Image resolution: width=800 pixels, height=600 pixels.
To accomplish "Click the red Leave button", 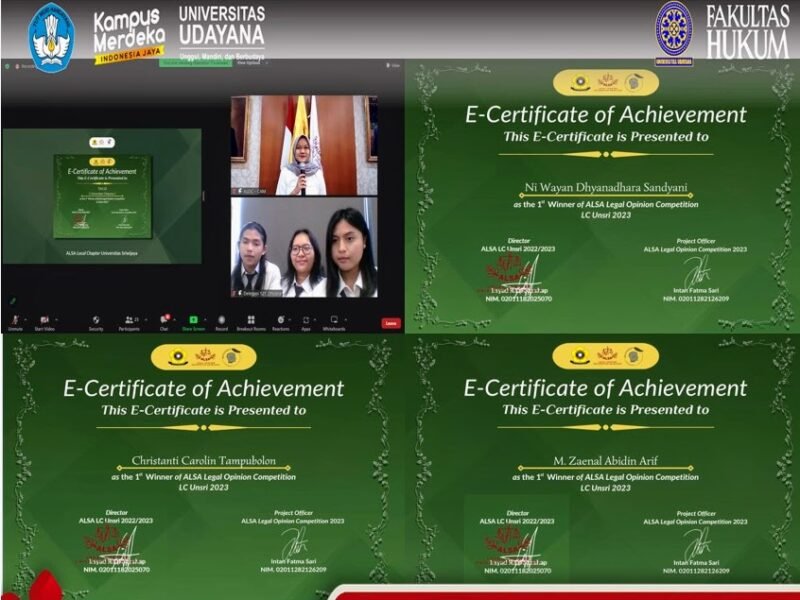I will [391, 323].
